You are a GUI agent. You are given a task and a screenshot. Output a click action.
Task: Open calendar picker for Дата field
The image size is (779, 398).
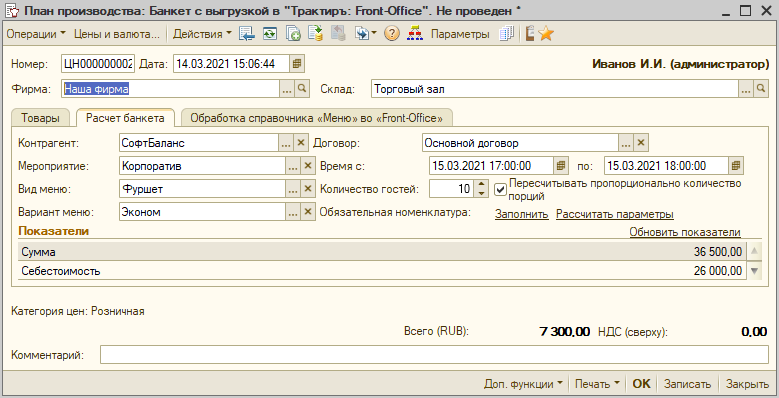(297, 64)
